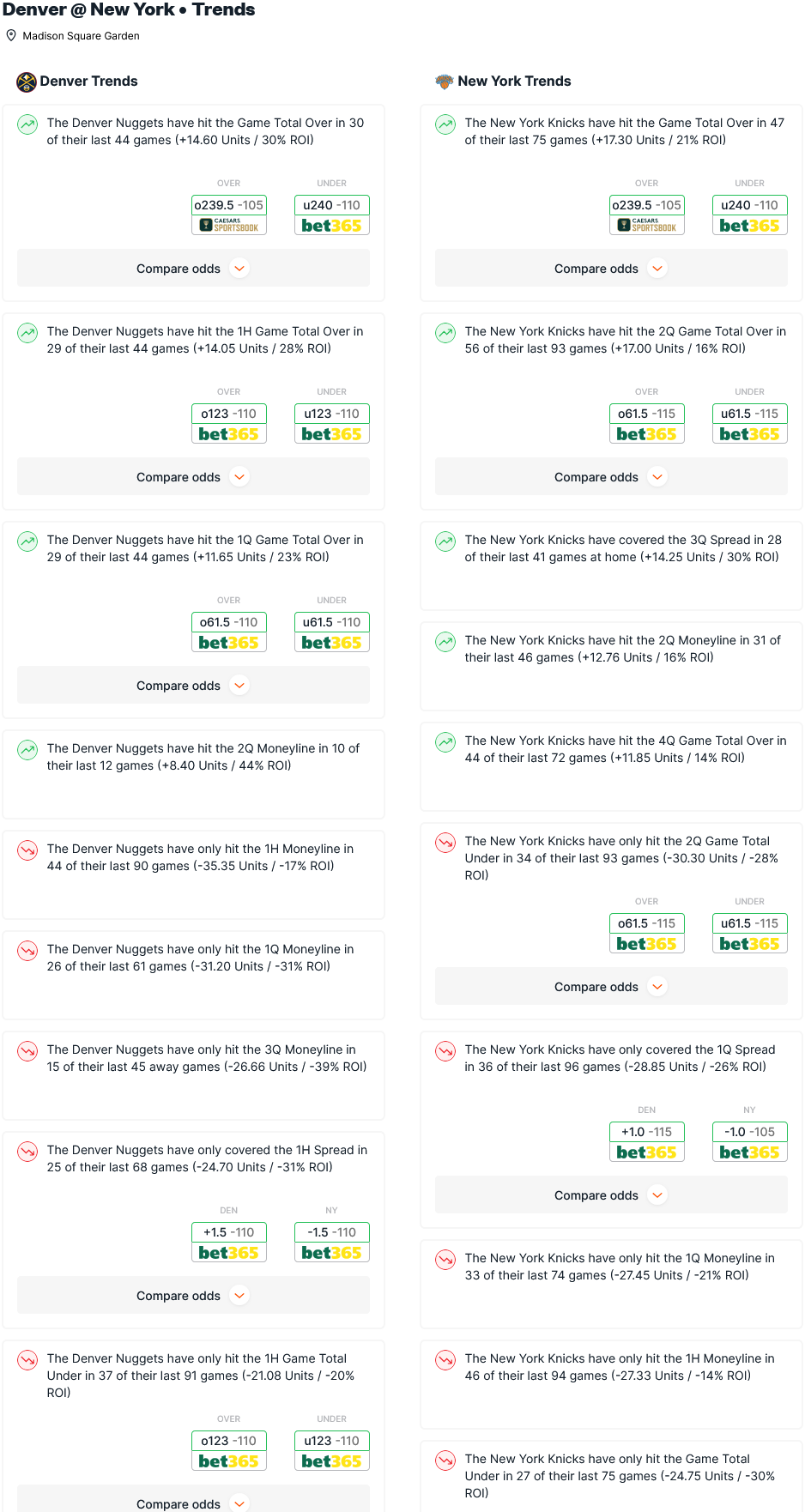Expand Compare odds for Knicks 2Q Game Total Over

click(x=611, y=477)
